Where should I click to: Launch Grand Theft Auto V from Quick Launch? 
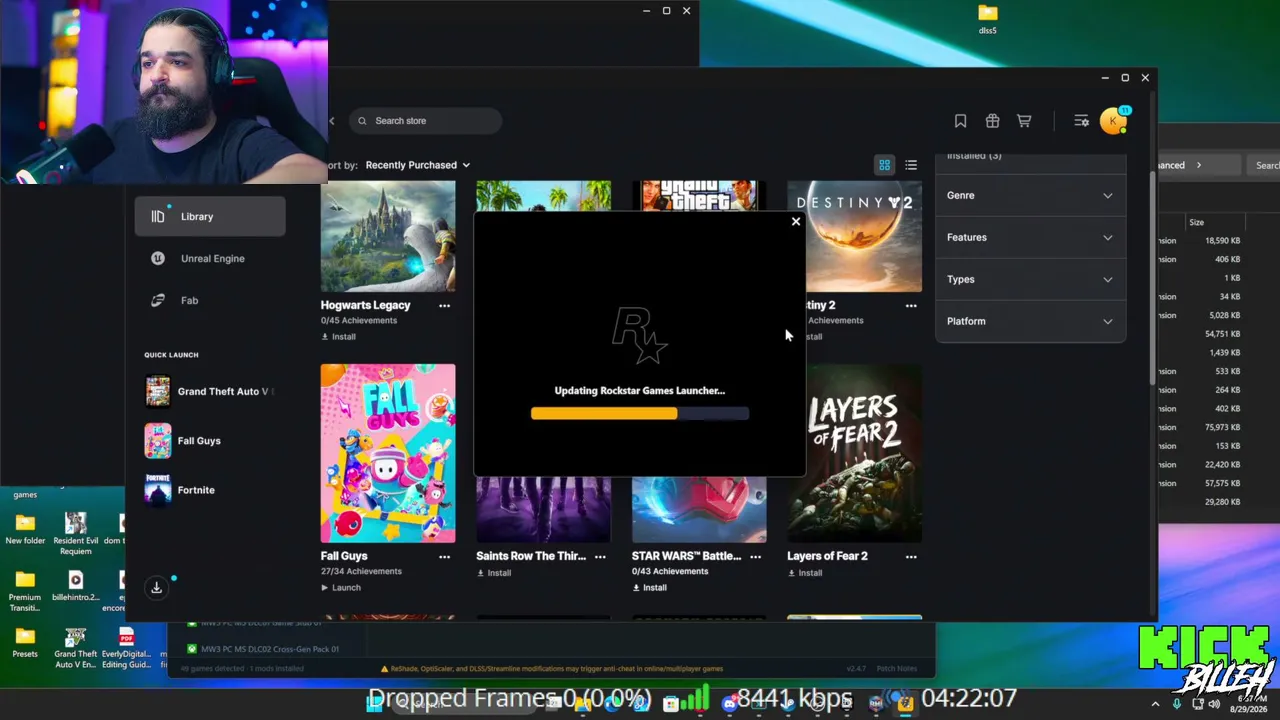coord(210,391)
